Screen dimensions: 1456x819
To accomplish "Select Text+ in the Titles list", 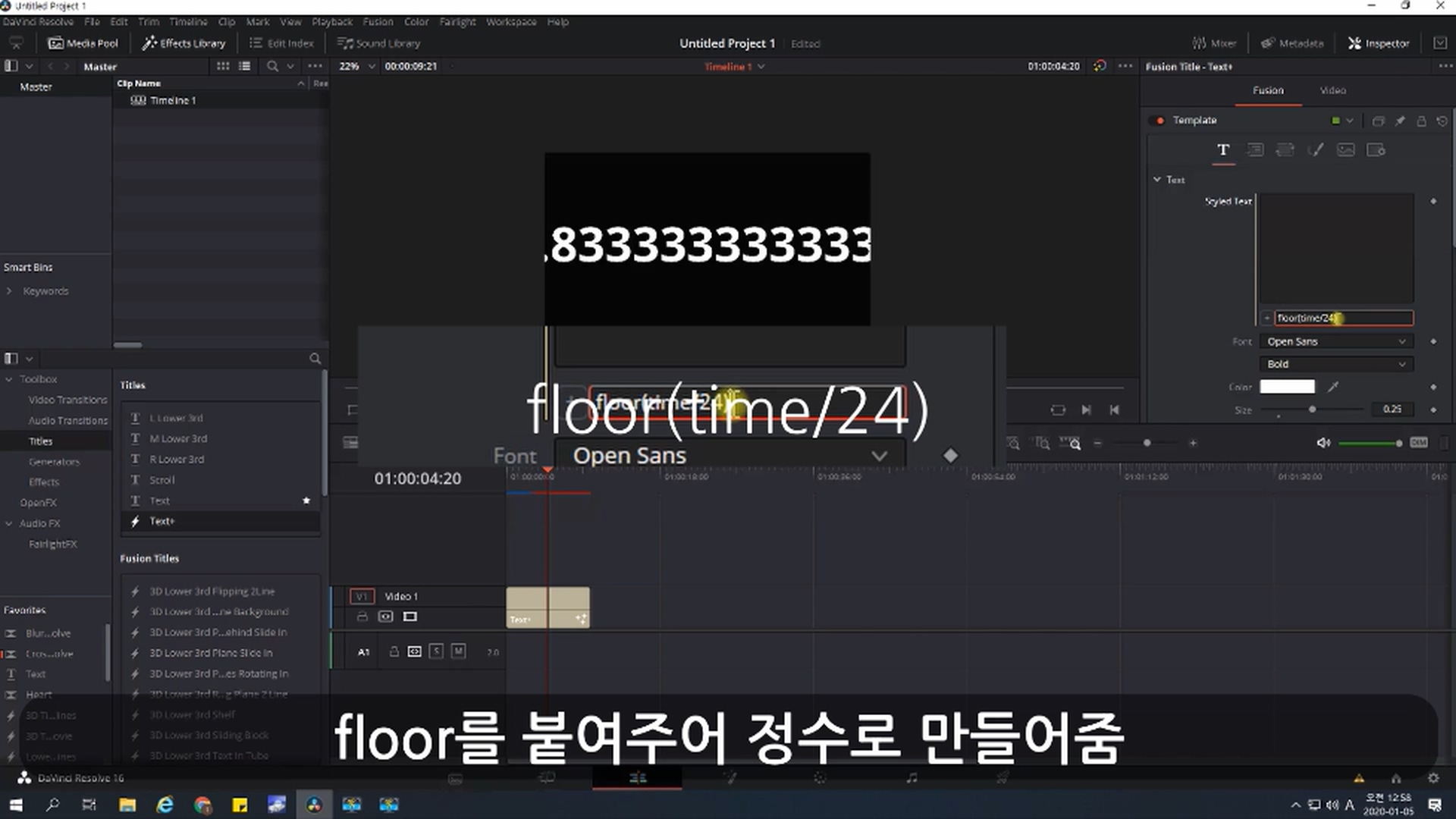I will 162,521.
